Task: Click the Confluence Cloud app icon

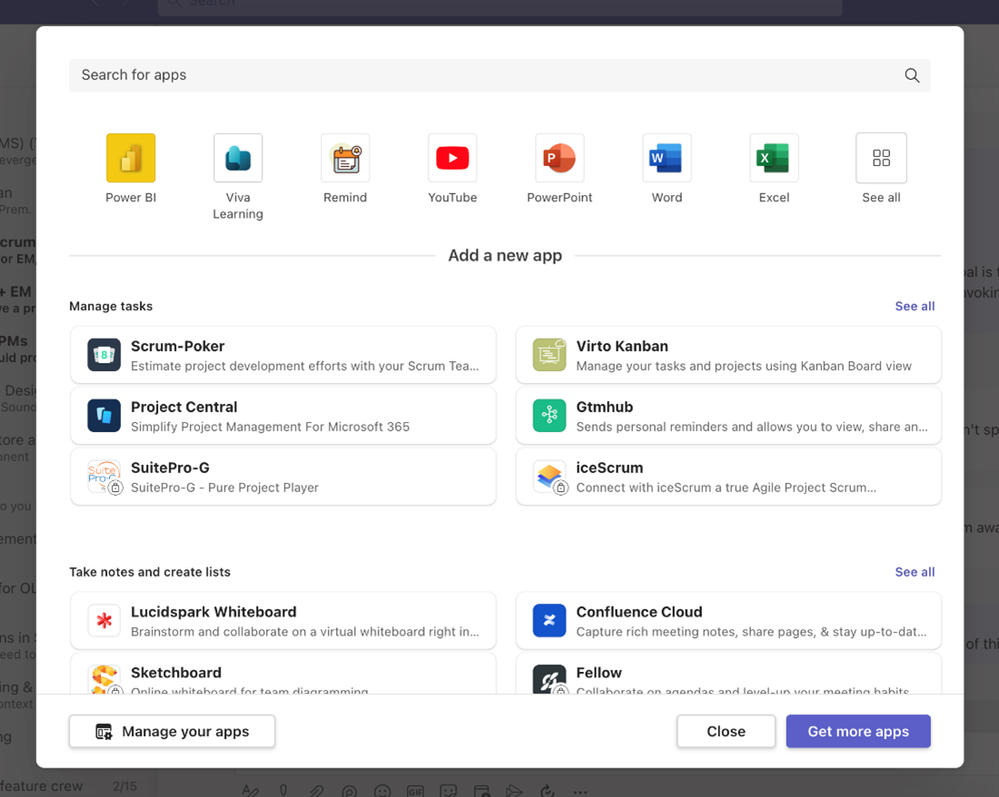Action: click(x=549, y=621)
